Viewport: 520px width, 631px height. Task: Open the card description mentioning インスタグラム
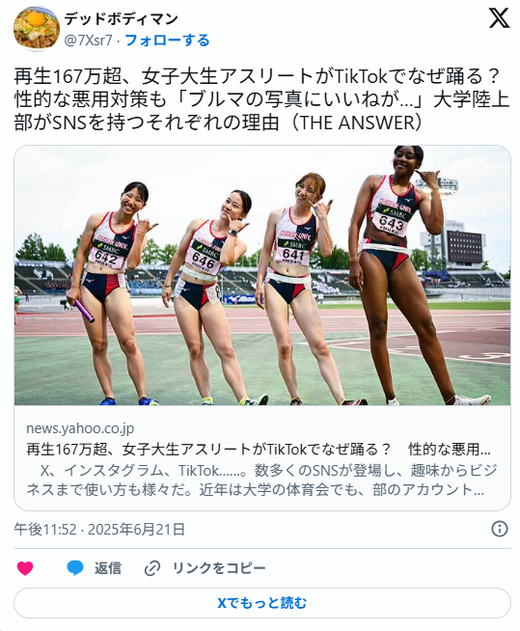coord(262,480)
